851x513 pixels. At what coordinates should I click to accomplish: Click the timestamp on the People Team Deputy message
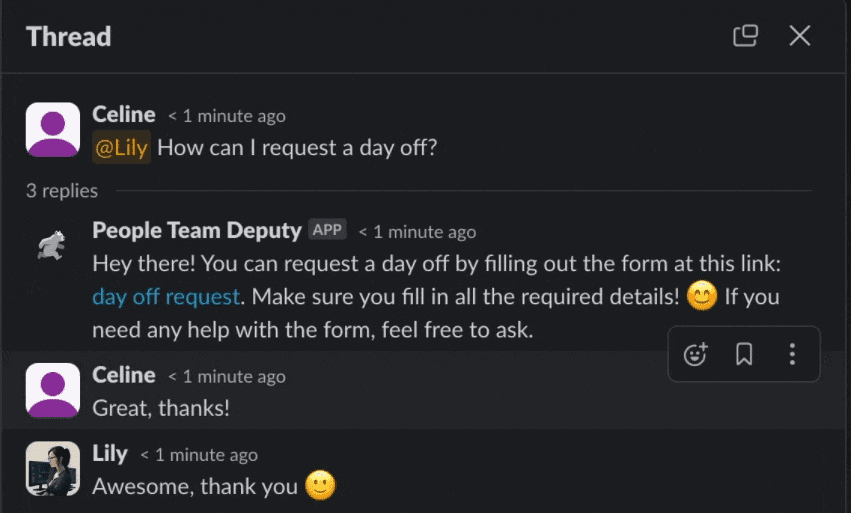pos(417,232)
